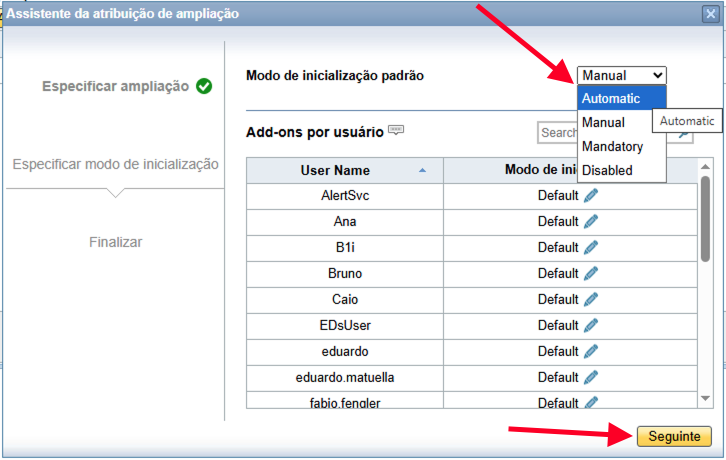Click the user search input field
726x460 pixels.
click(x=557, y=133)
